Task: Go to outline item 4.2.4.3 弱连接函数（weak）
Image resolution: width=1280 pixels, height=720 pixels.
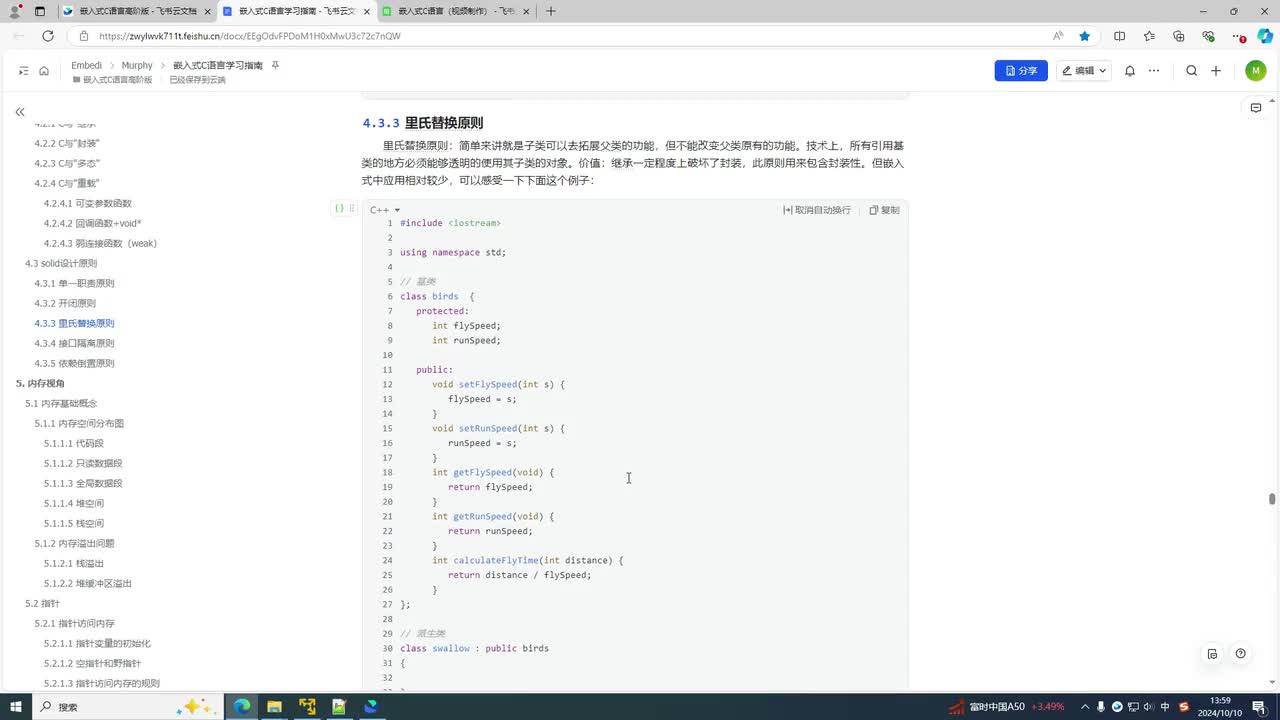Action: [x=100, y=243]
